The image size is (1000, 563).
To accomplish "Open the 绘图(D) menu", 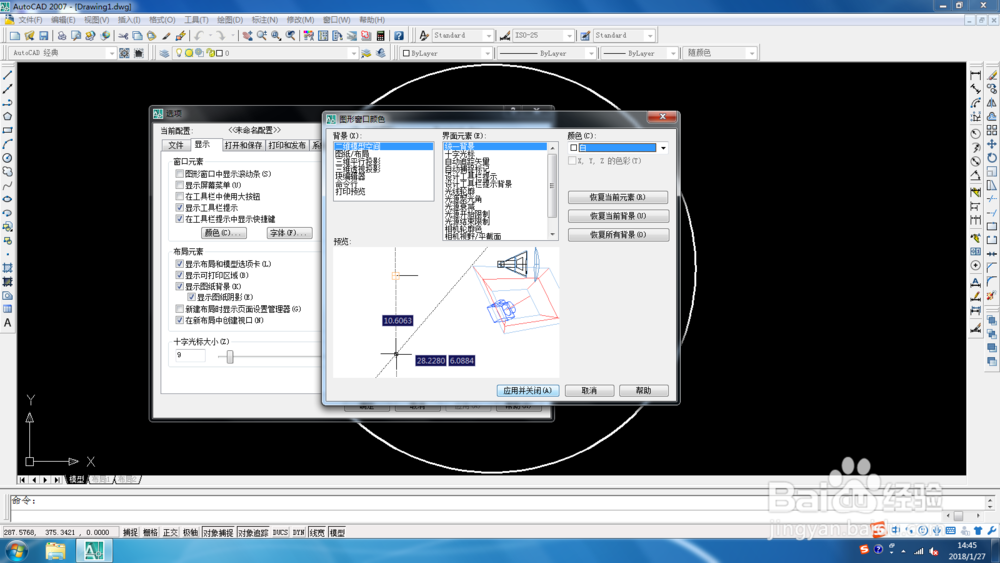I will coord(230,20).
